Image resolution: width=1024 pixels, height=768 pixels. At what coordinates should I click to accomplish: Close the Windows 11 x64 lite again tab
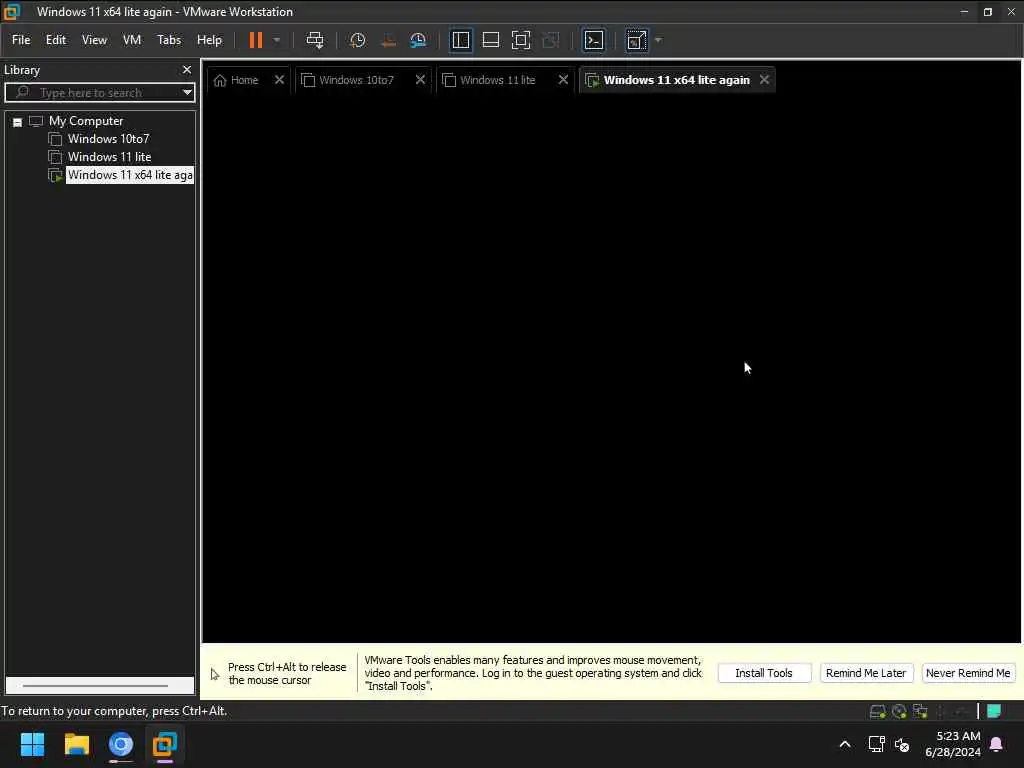(x=764, y=80)
